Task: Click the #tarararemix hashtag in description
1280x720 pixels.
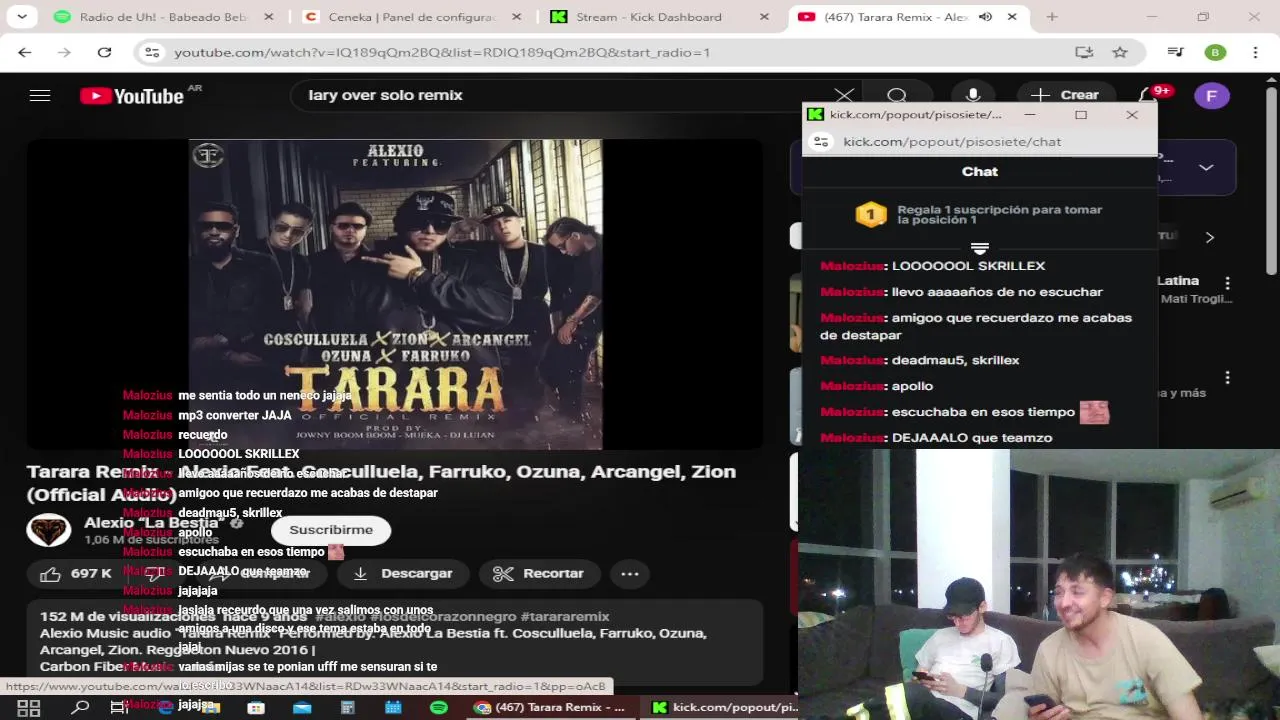Action: tap(565, 616)
